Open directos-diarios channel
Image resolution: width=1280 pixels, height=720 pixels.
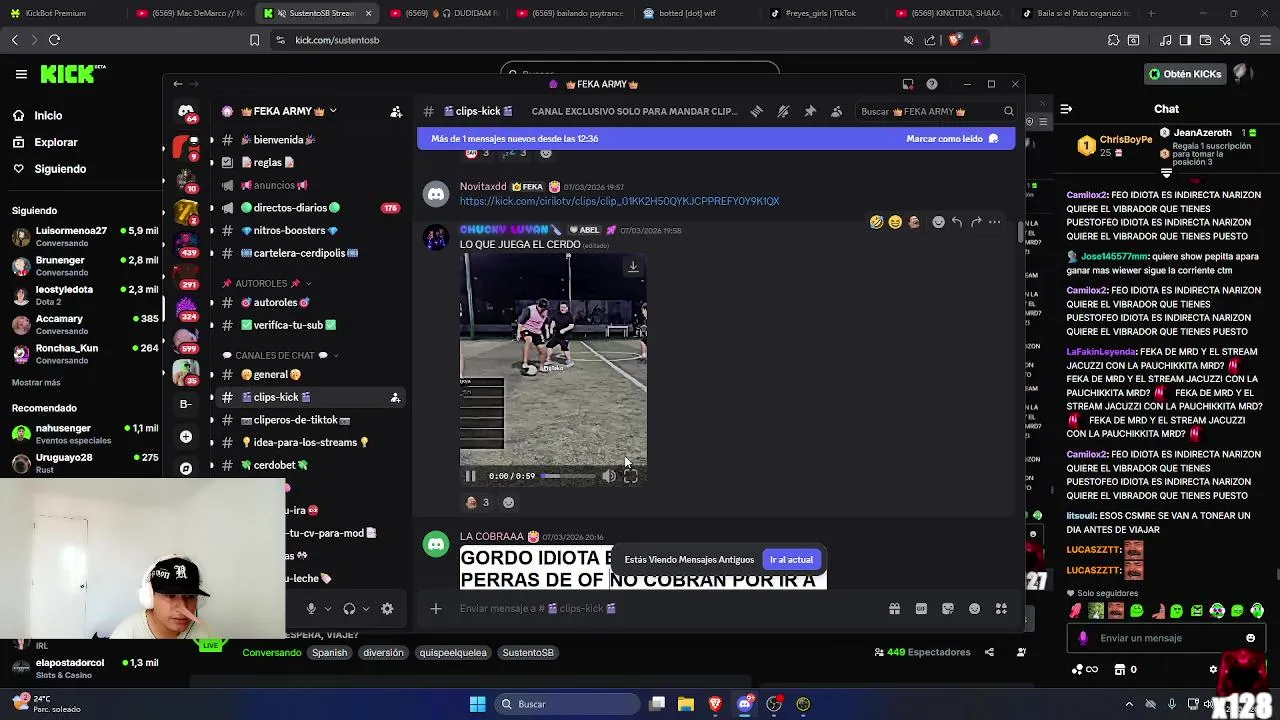tap(310, 208)
